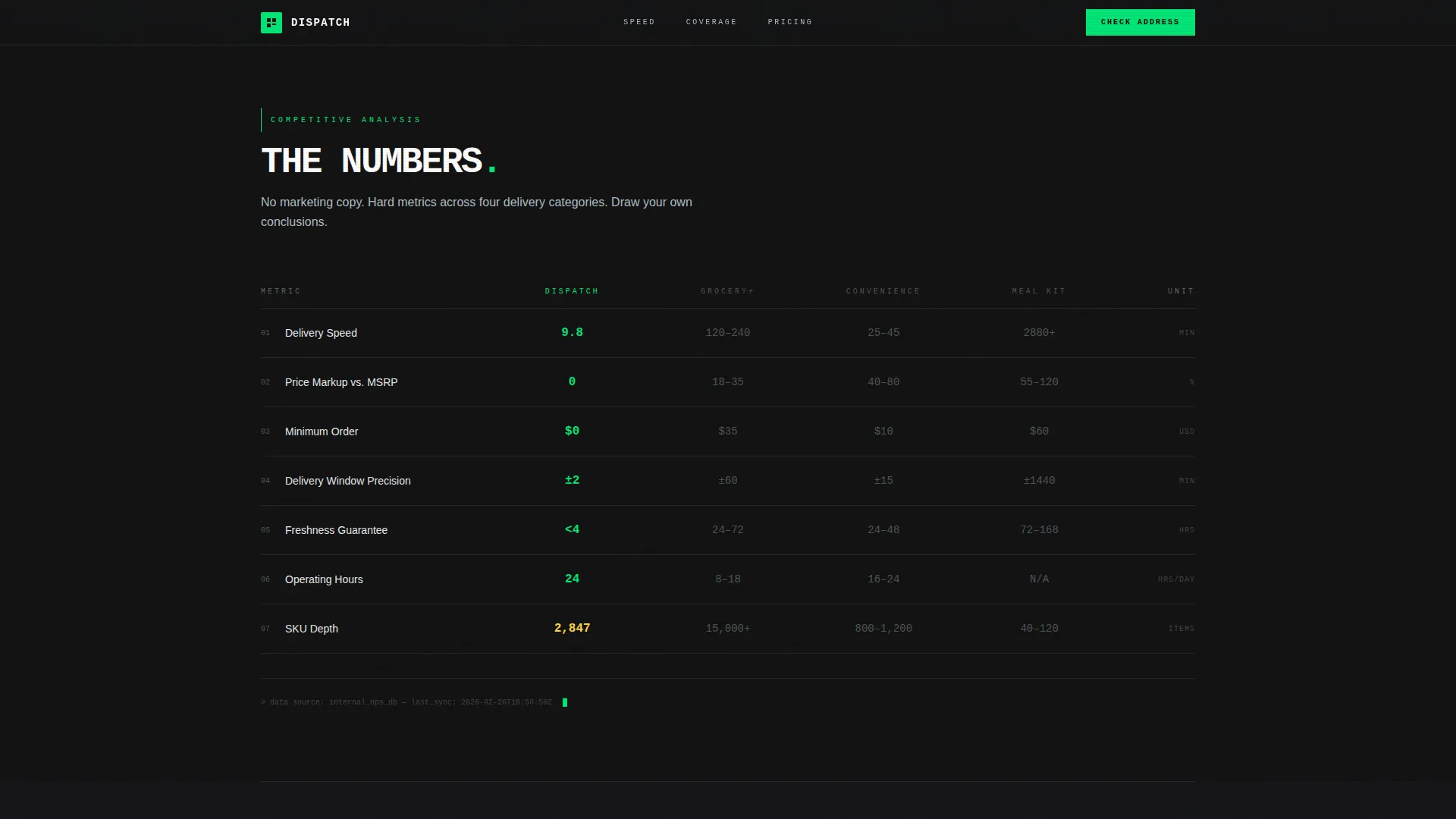Select the Freshness Guarantee label

pyautogui.click(x=336, y=530)
